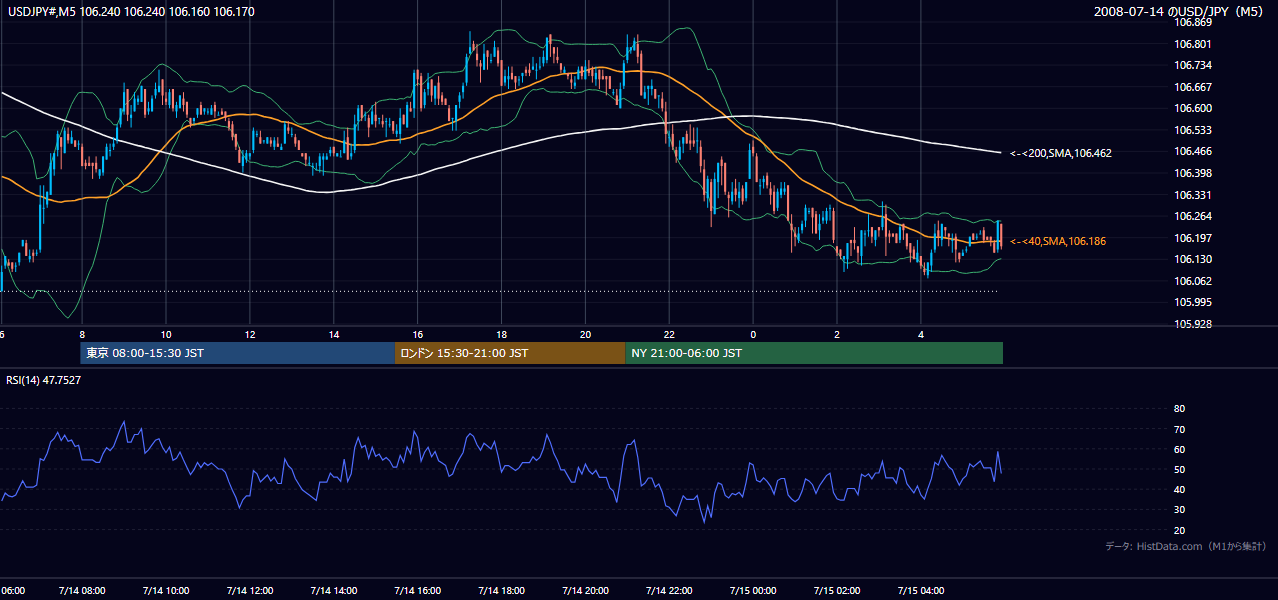Click the RSI(14) 47.7527 indicator label
Viewport: 1278px width, 600px height.
[44, 380]
